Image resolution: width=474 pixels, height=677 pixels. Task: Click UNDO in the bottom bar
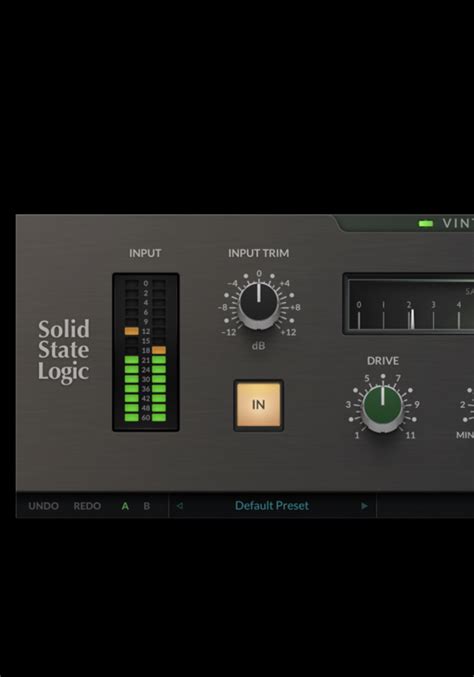point(43,506)
